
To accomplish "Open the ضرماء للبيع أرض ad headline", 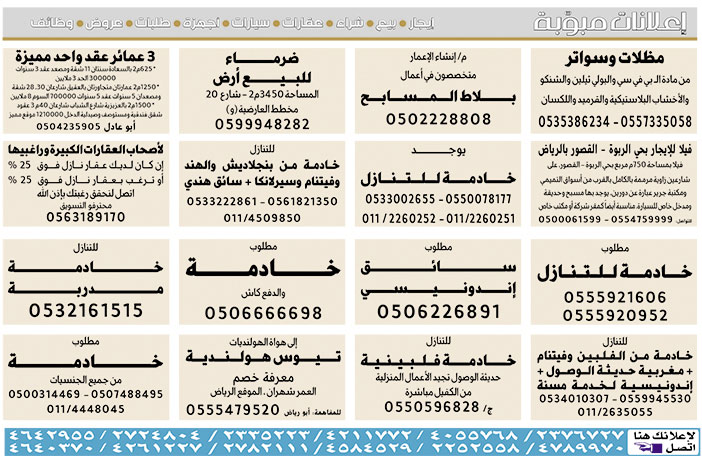I will coord(262,68).
